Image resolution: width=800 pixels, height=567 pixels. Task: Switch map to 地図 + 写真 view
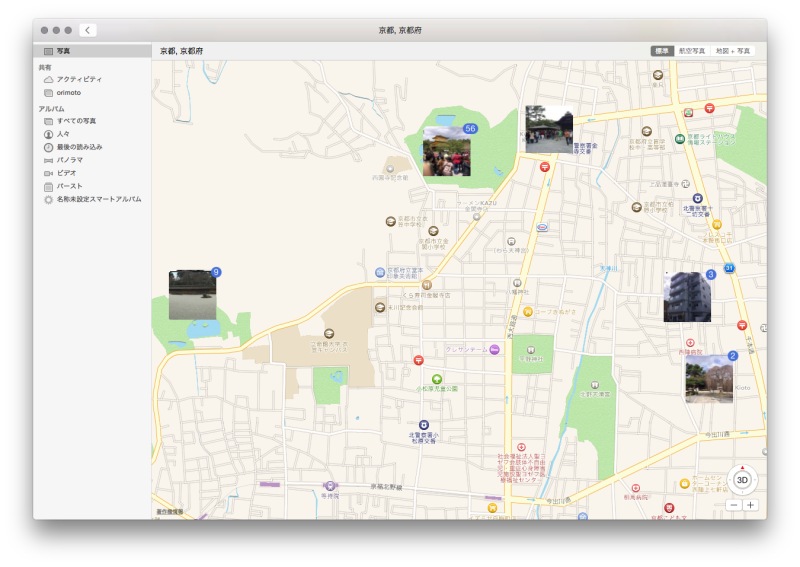pyautogui.click(x=733, y=51)
